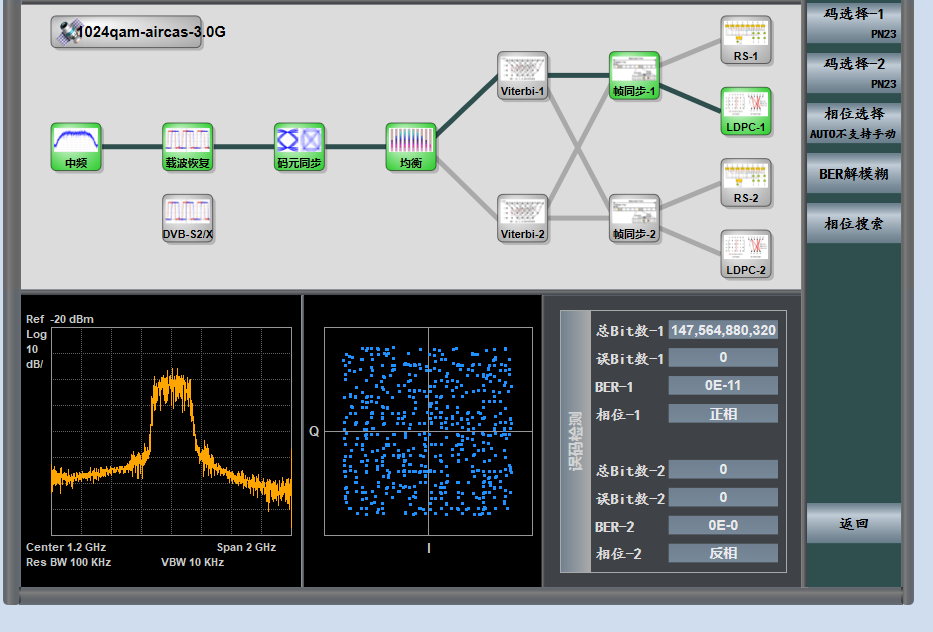
Task: Click the 中频 IF block icon
Action: [x=76, y=146]
